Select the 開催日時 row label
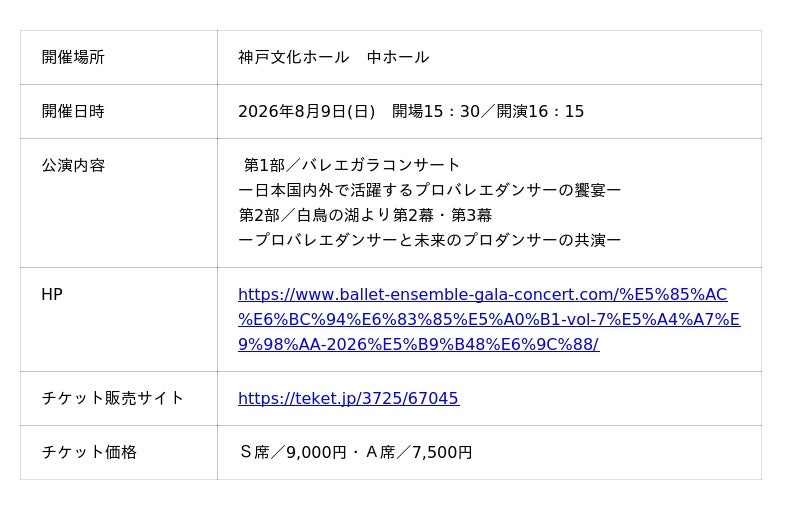The image size is (800, 510). (x=73, y=112)
